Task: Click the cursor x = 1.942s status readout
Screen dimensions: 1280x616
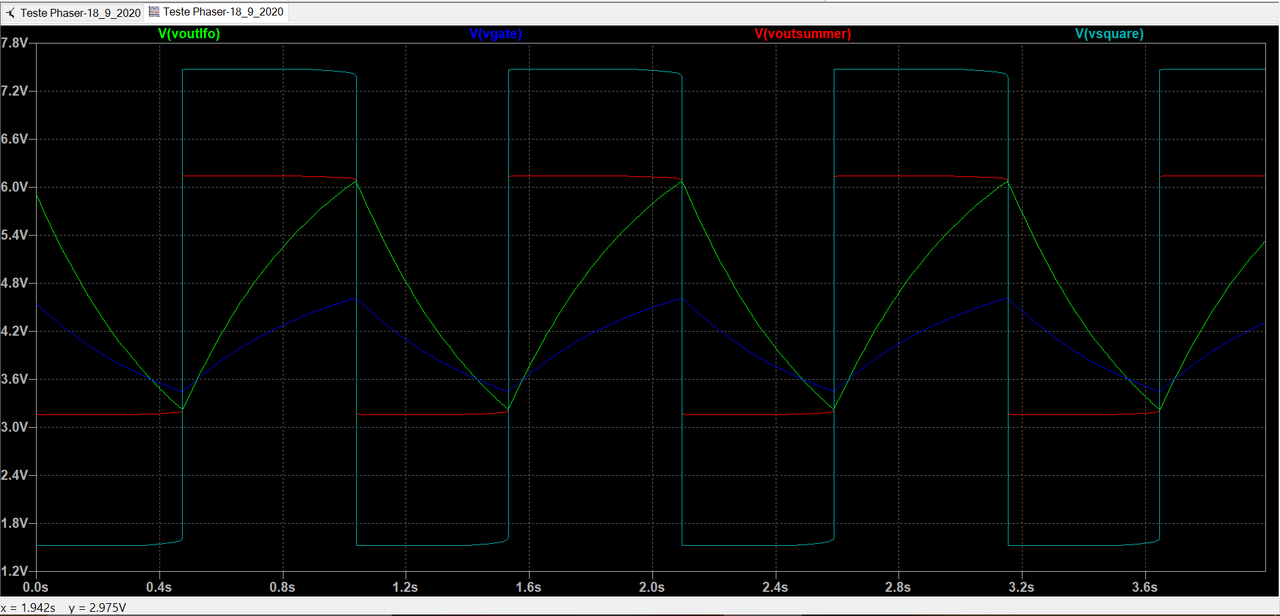Action: tap(29, 607)
